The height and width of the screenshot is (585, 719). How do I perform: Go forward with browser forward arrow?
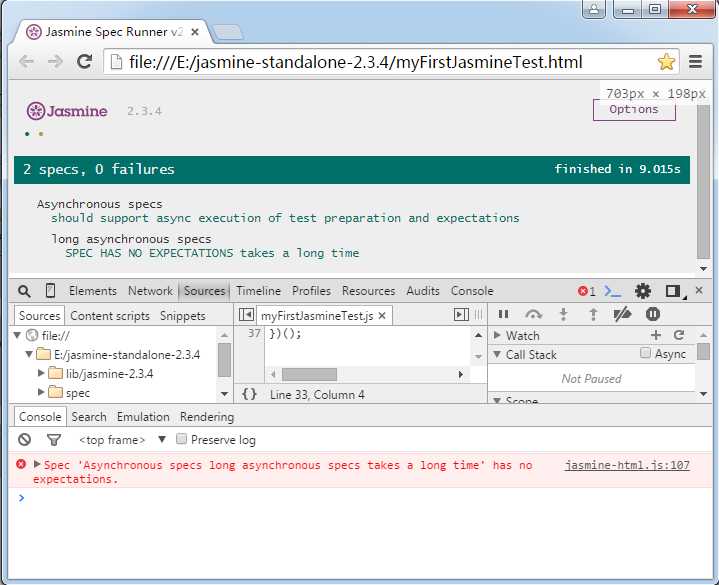[x=55, y=61]
